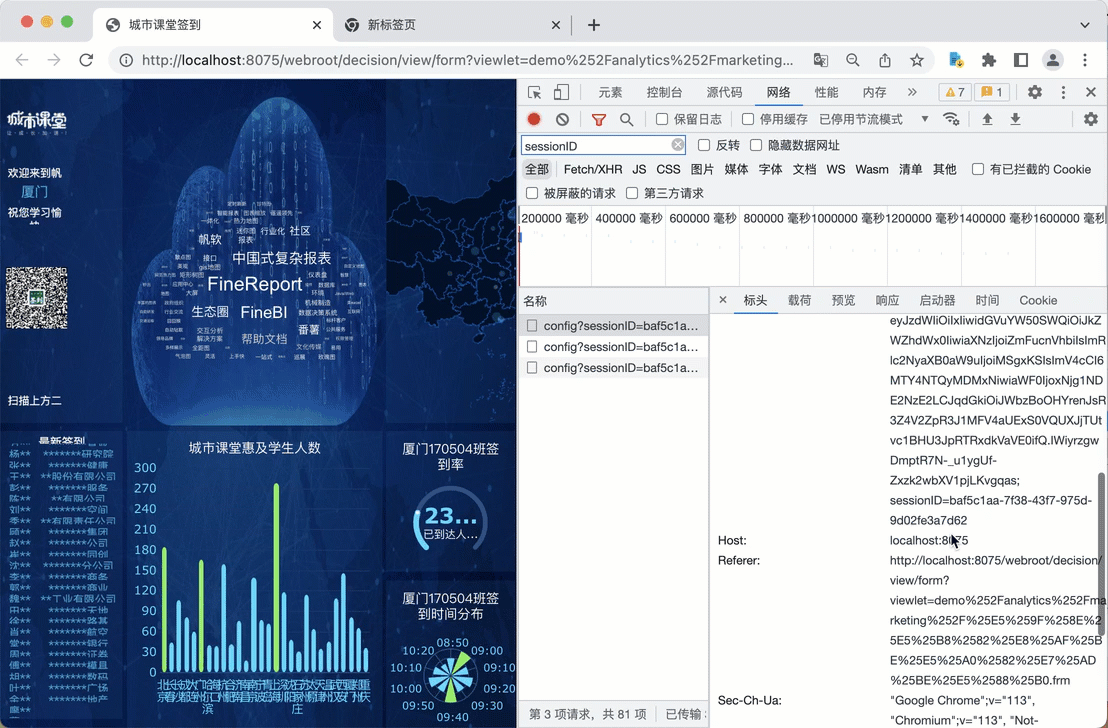Stop recording the network log

click(534, 119)
